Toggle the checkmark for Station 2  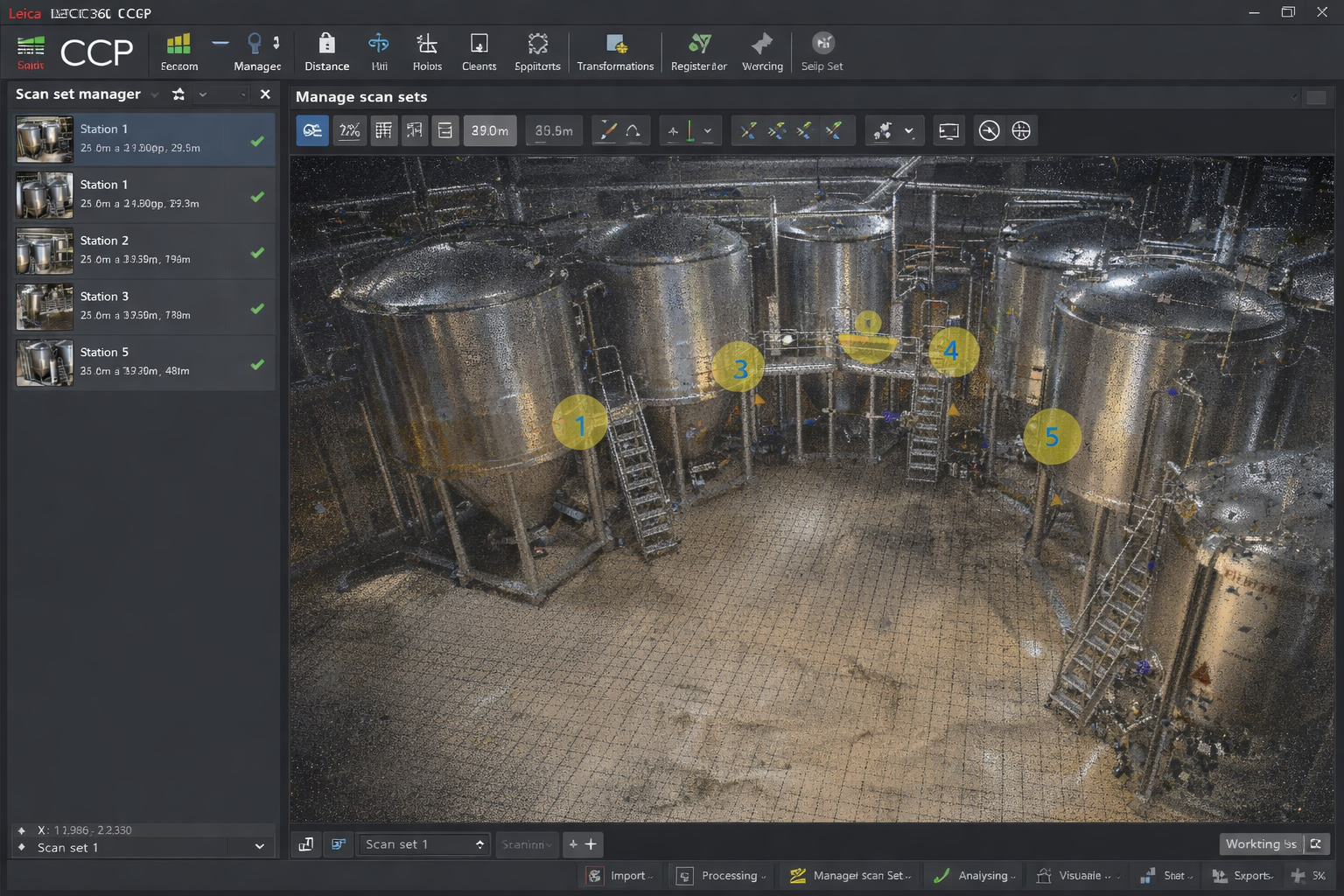tap(257, 253)
